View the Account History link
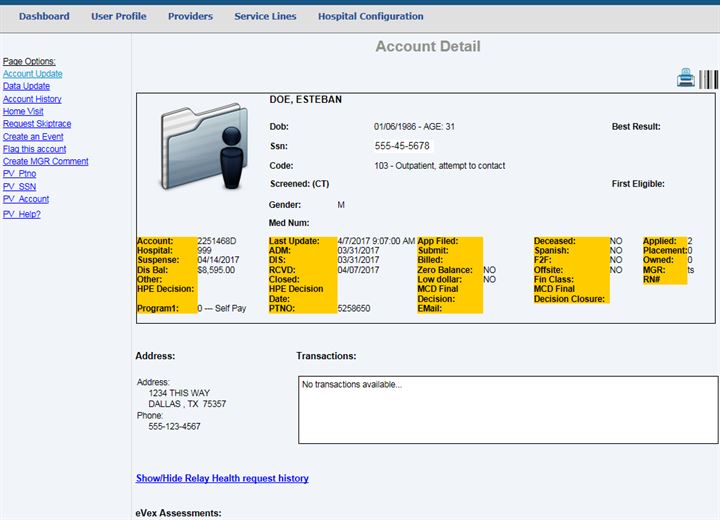 click(32, 99)
